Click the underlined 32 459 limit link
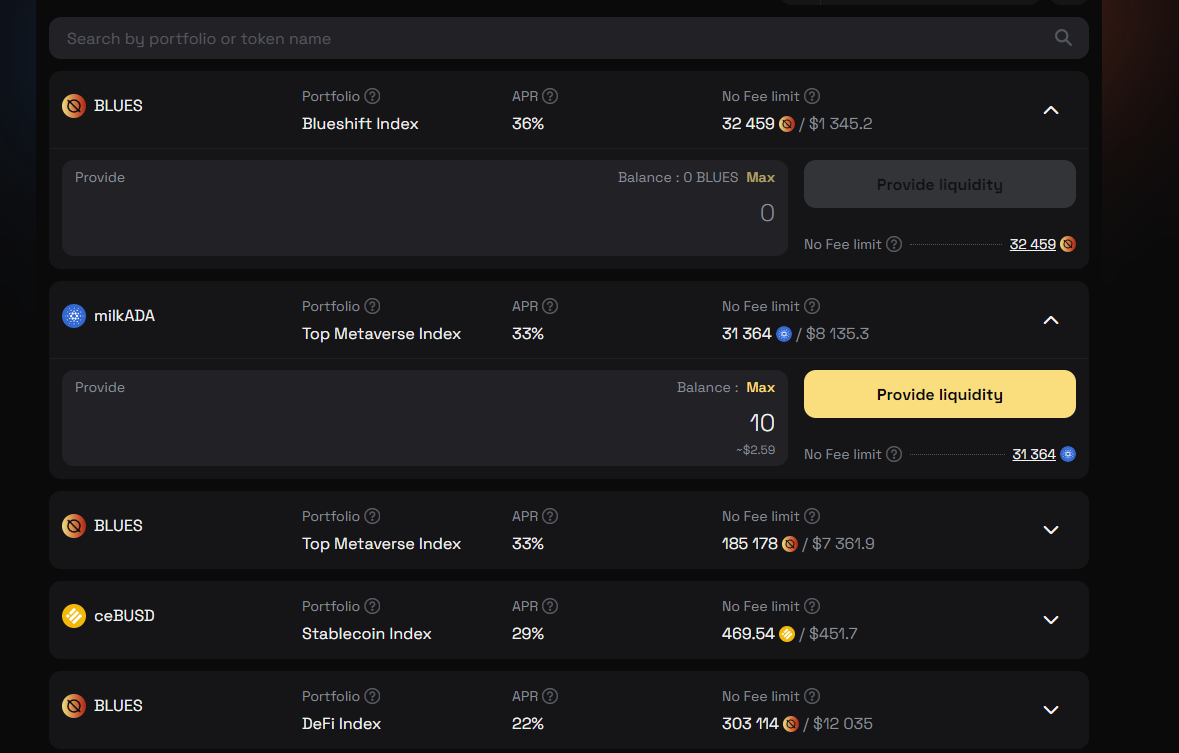The height and width of the screenshot is (753, 1179). [x=1032, y=244]
